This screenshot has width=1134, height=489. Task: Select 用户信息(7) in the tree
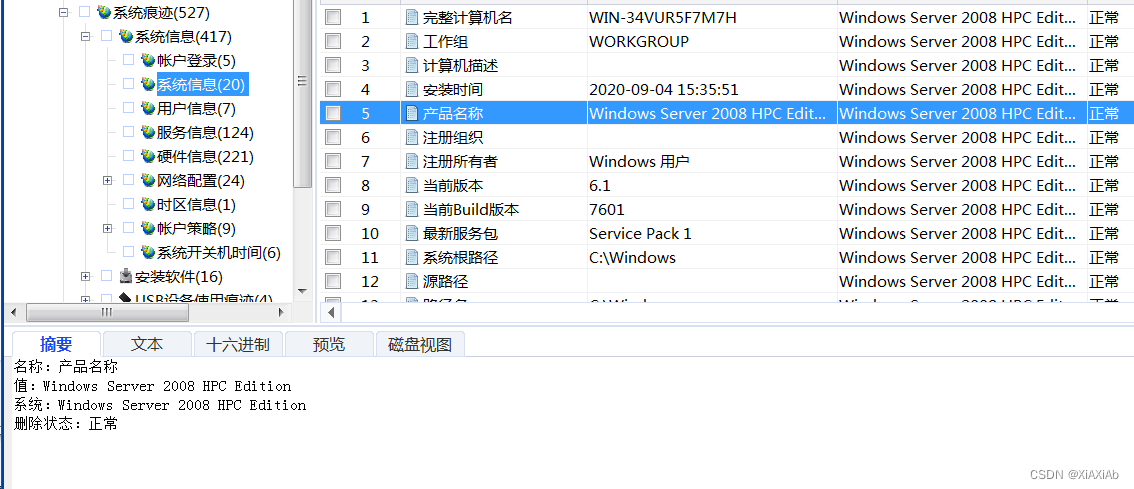point(196,109)
